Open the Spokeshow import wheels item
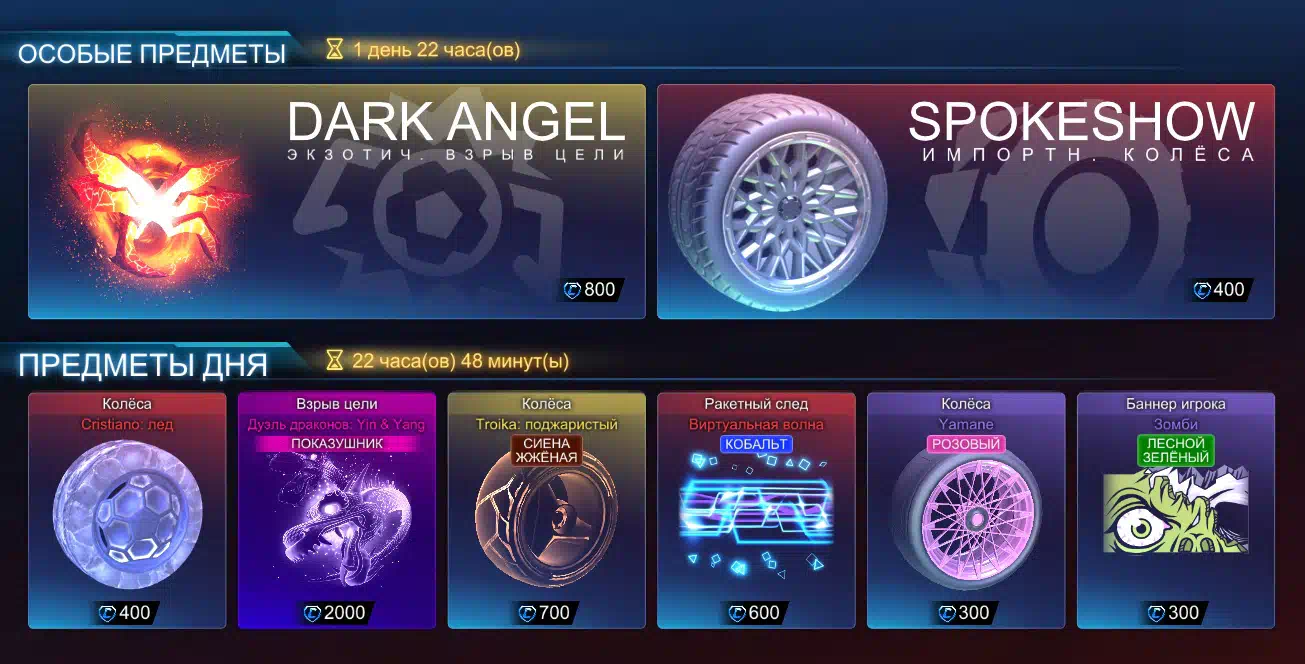The height and width of the screenshot is (664, 1305). click(966, 202)
